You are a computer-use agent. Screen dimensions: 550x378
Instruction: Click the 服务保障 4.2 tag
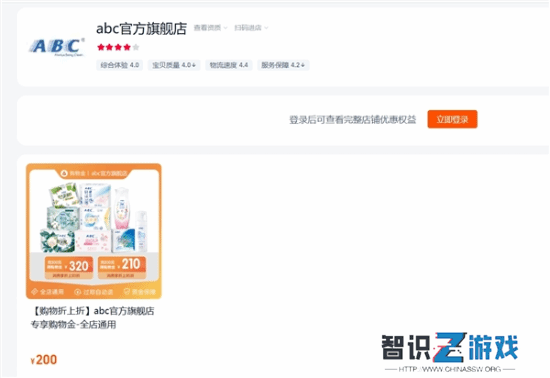[x=283, y=65]
